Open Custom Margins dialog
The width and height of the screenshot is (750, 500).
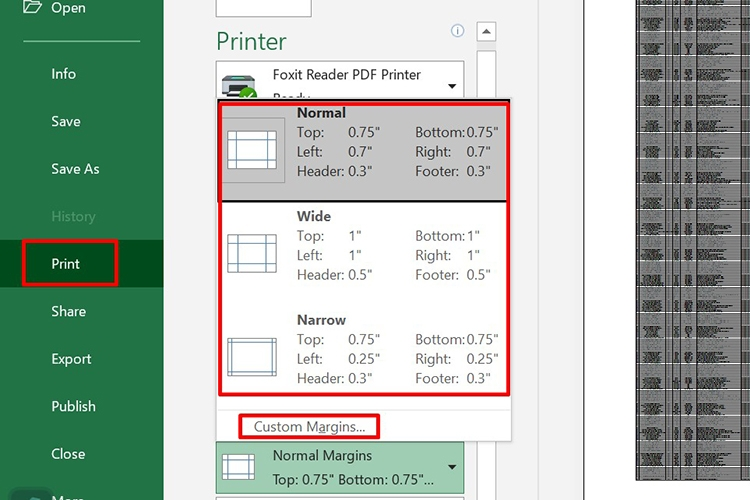click(309, 427)
